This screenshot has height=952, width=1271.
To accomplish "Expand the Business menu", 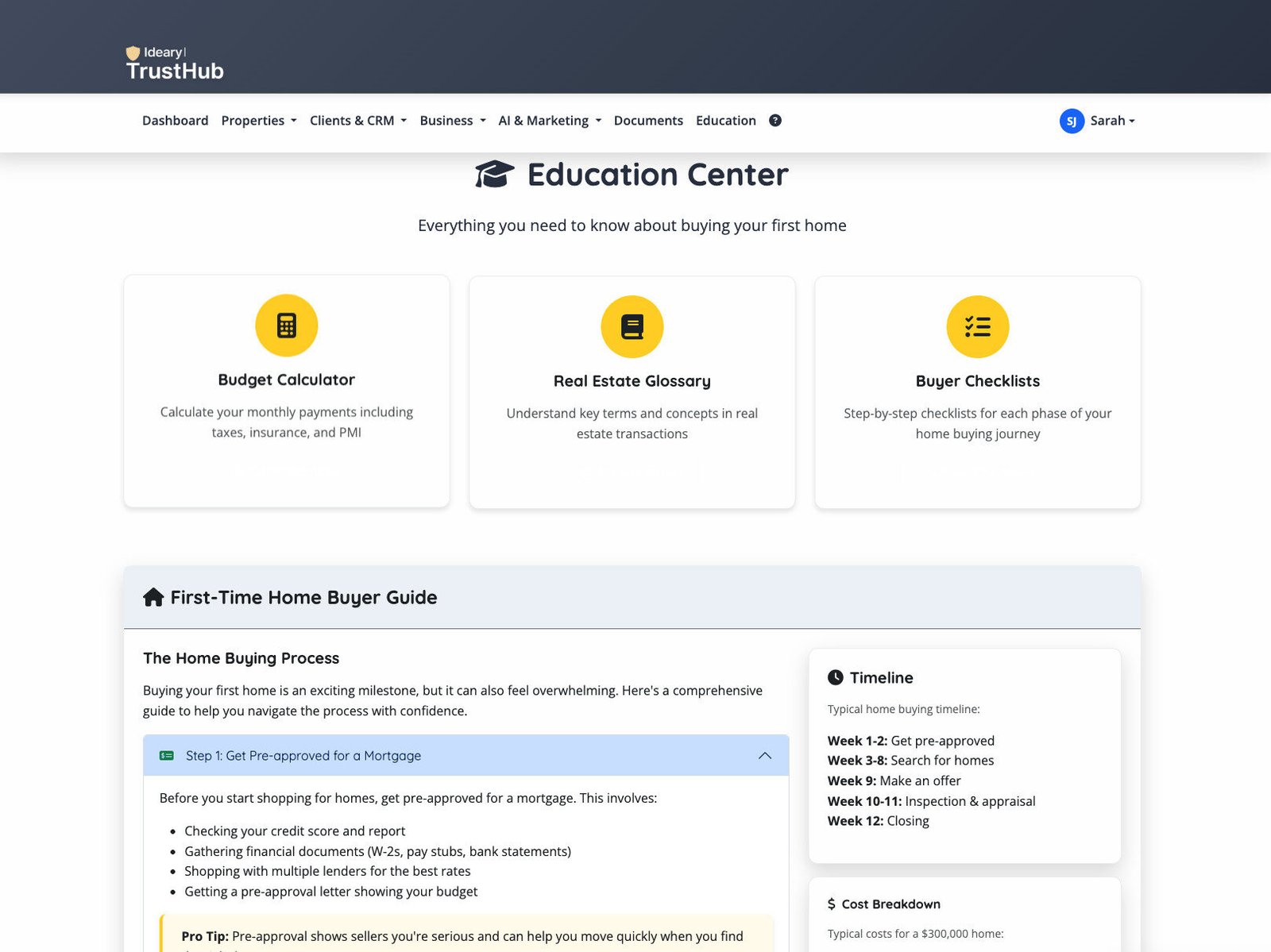I will (453, 121).
